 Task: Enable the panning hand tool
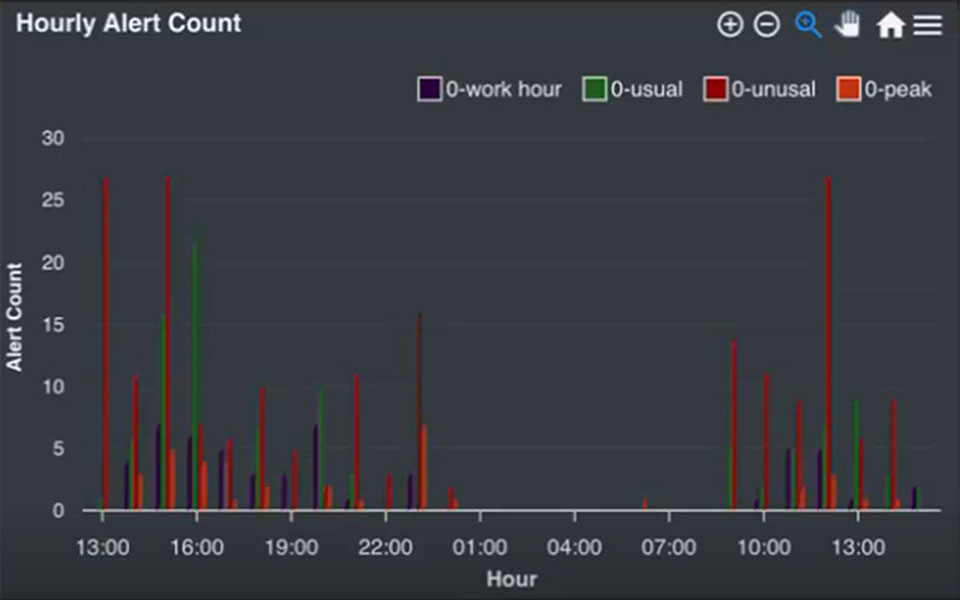pyautogui.click(x=848, y=24)
